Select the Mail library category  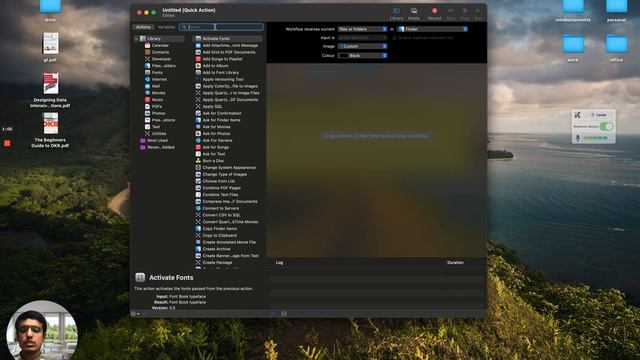point(152,86)
